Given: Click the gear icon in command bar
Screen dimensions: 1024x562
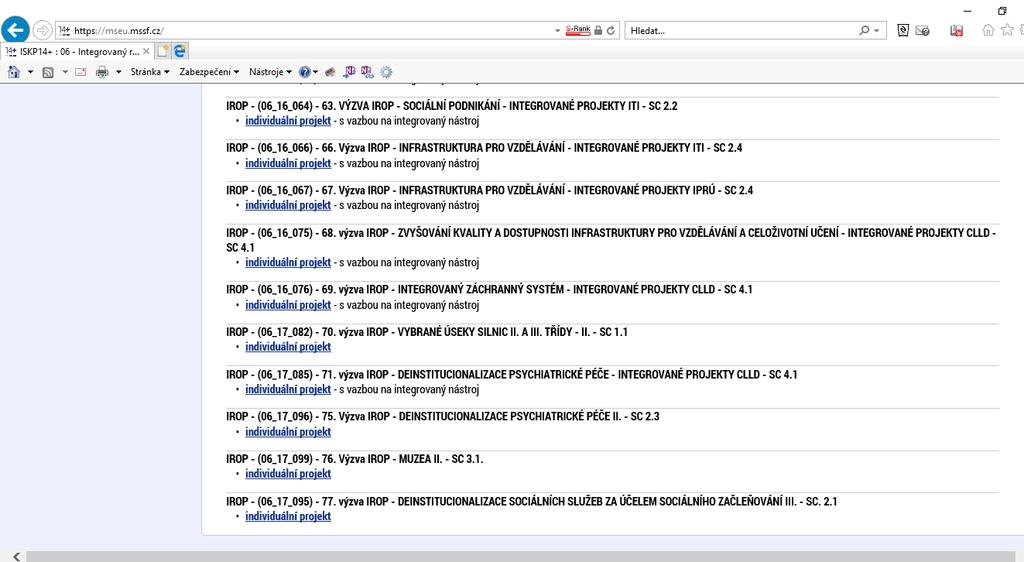Looking at the screenshot, I should [386, 72].
